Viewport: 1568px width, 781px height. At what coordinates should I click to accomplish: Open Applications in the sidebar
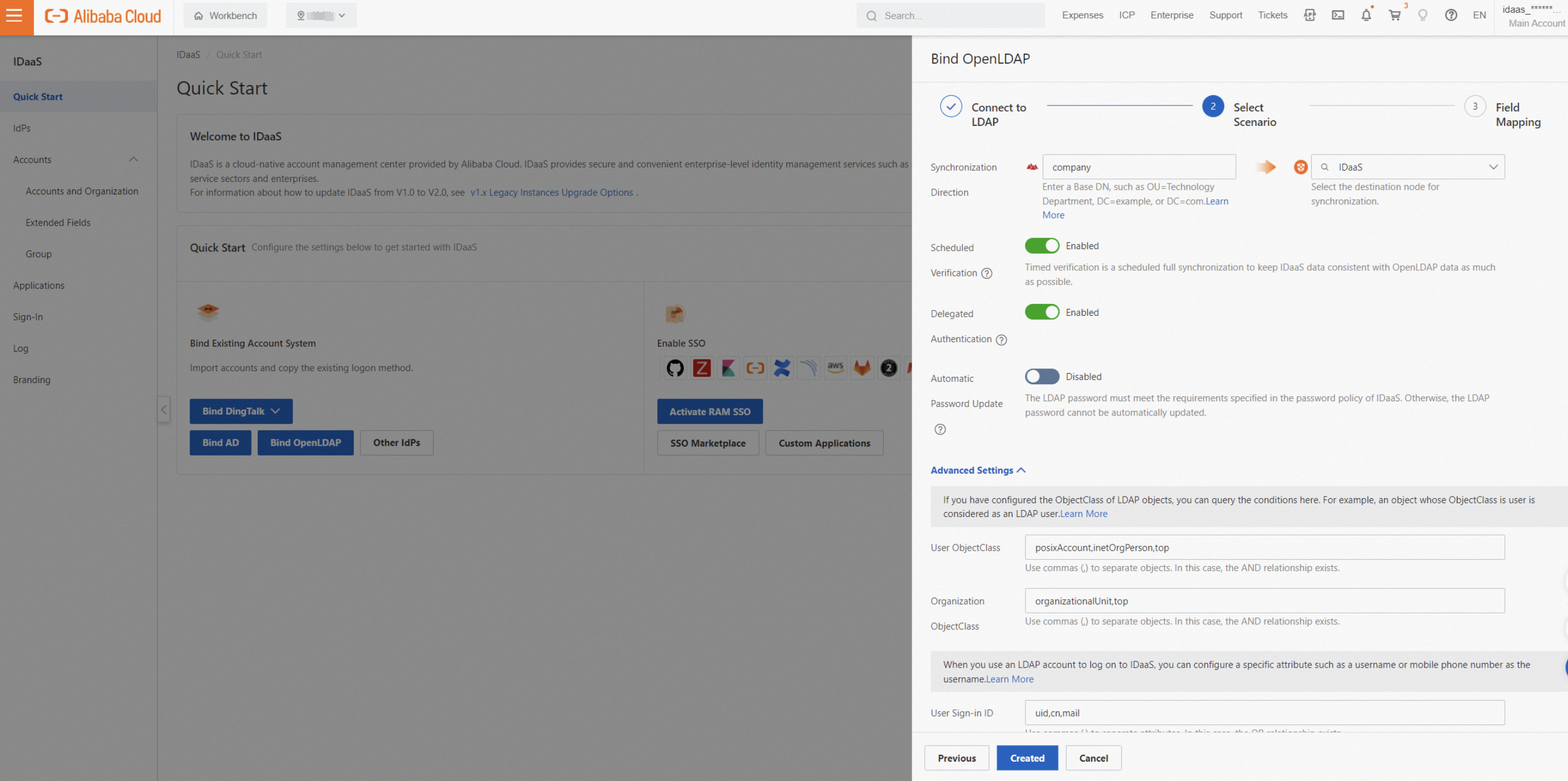click(39, 285)
